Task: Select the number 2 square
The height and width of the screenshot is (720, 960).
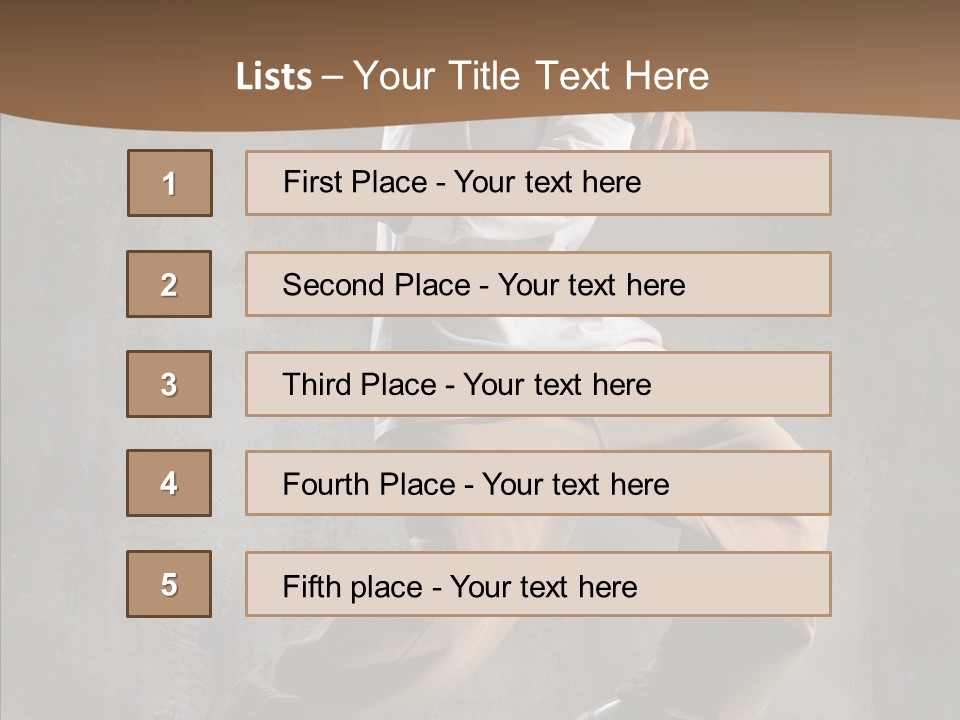Action: (169, 284)
